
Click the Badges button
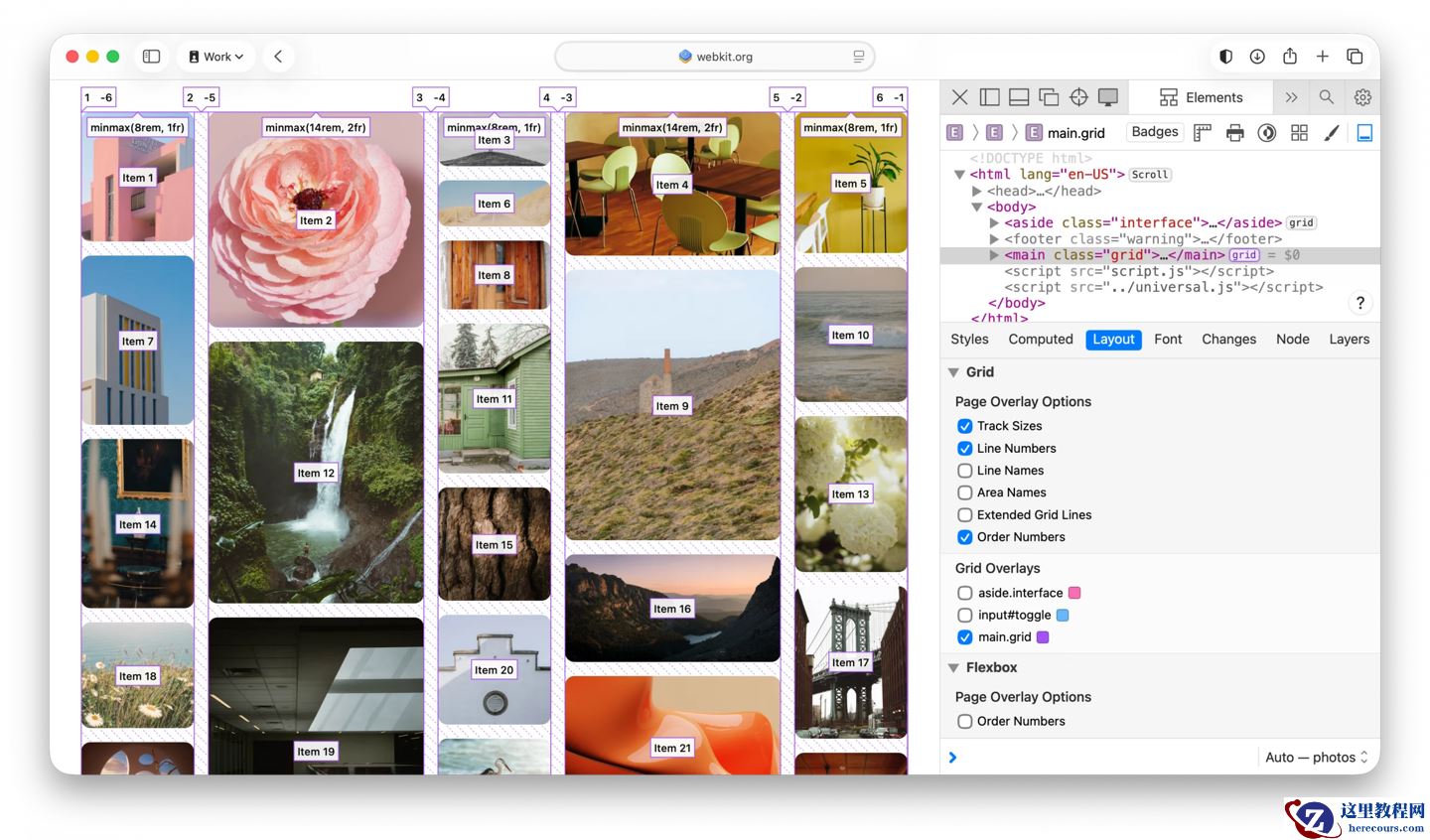coord(1154,132)
